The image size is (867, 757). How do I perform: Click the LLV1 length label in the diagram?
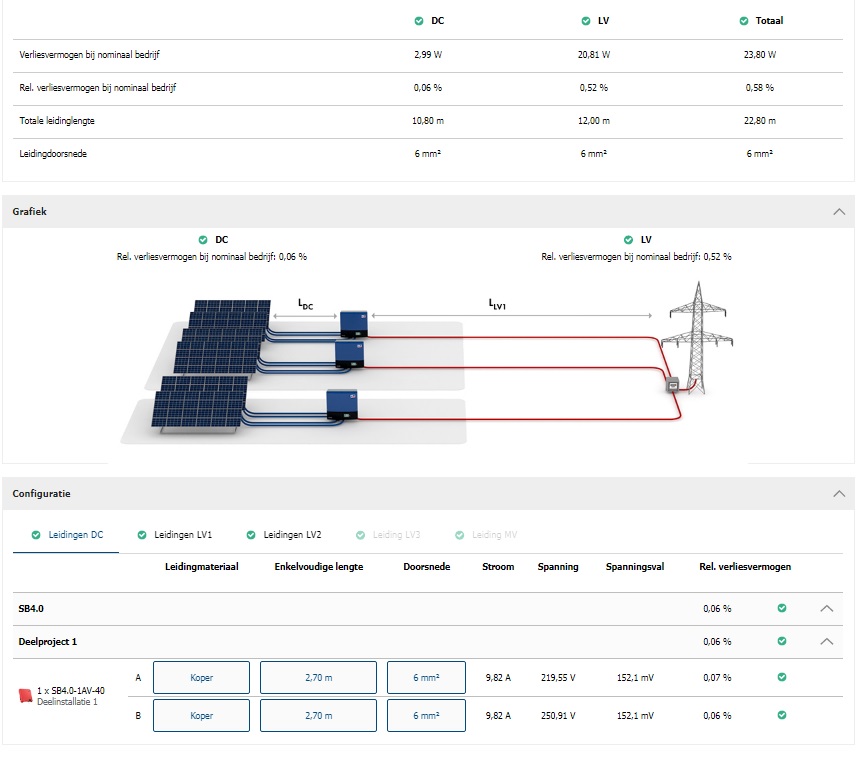coord(497,304)
